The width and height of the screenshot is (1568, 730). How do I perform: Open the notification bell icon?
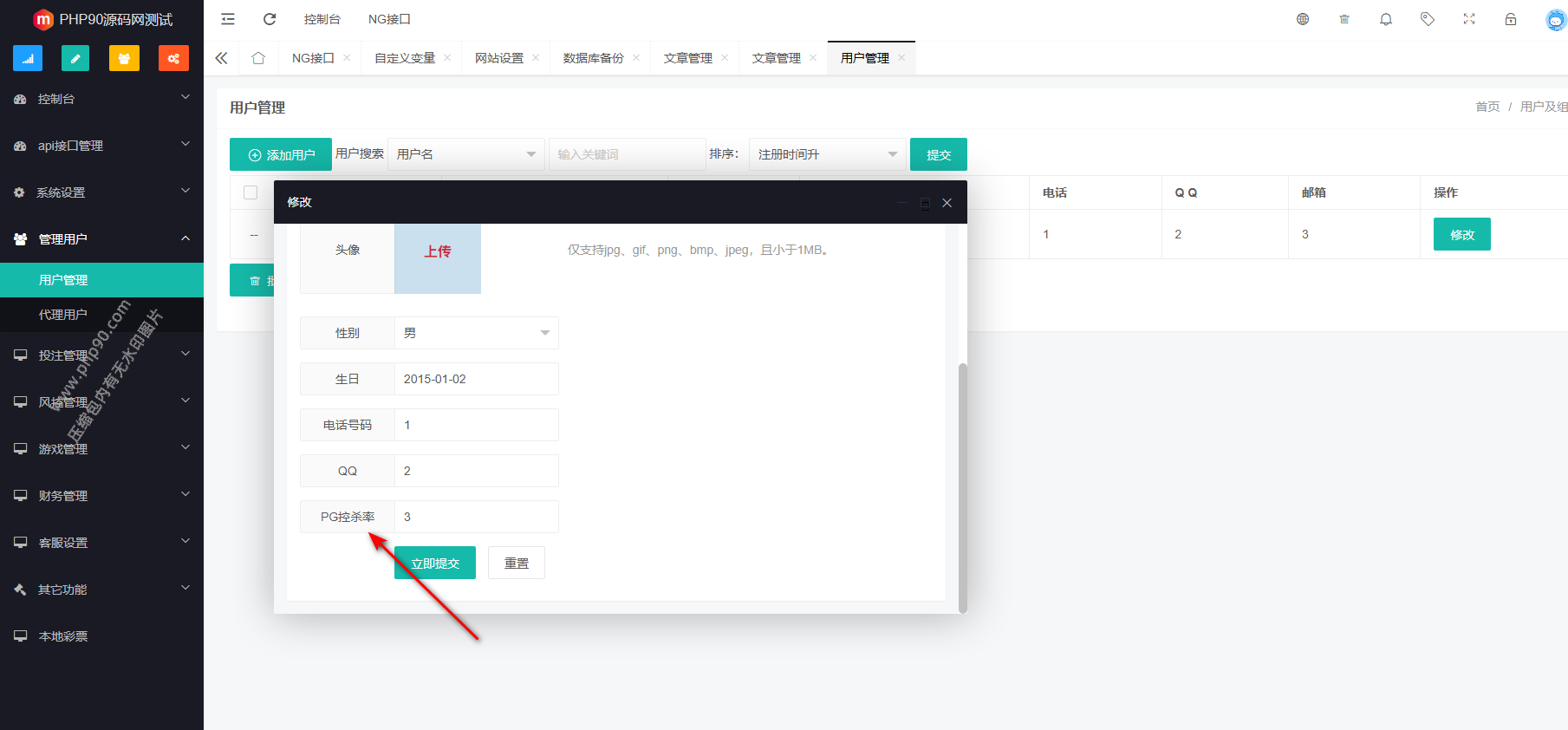pos(1386,19)
